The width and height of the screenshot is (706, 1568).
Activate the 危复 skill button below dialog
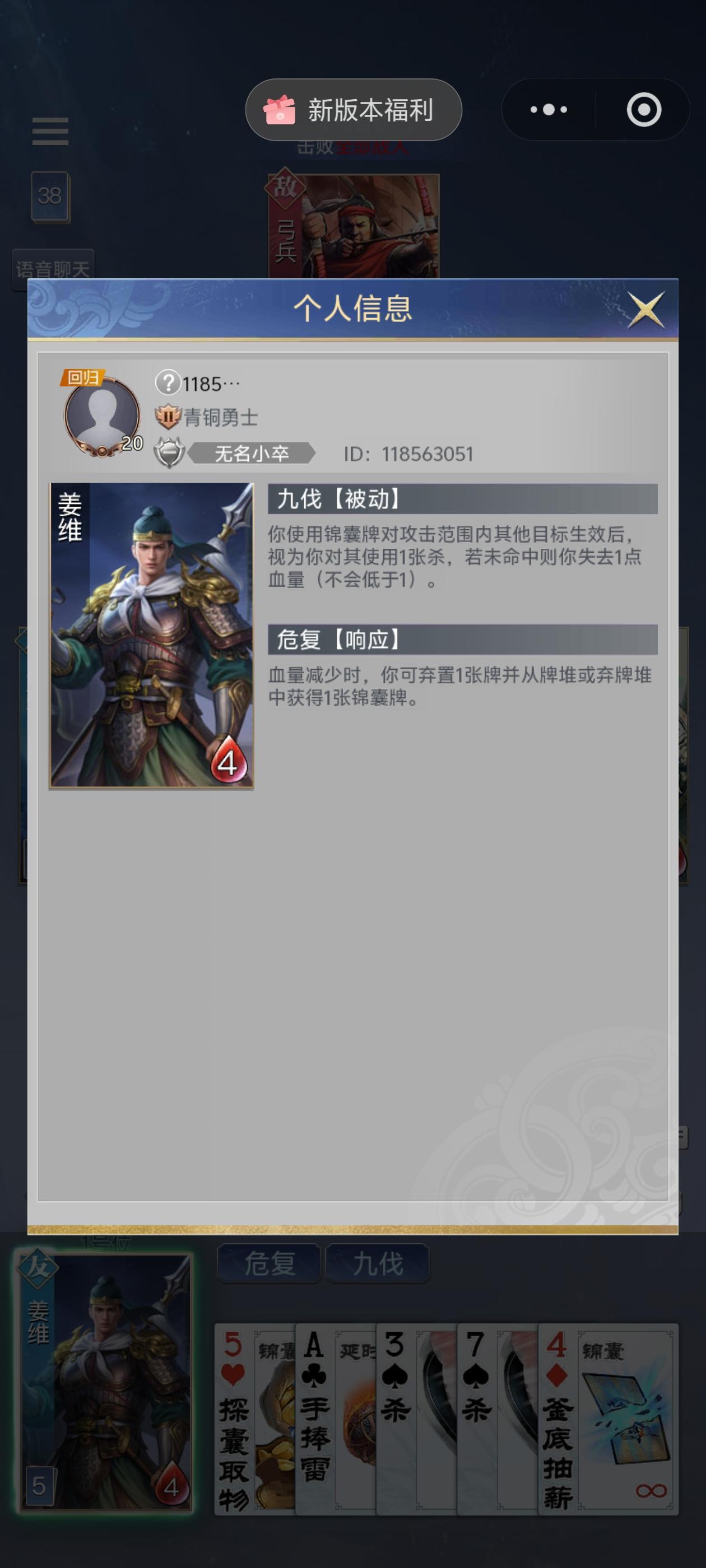270,1264
